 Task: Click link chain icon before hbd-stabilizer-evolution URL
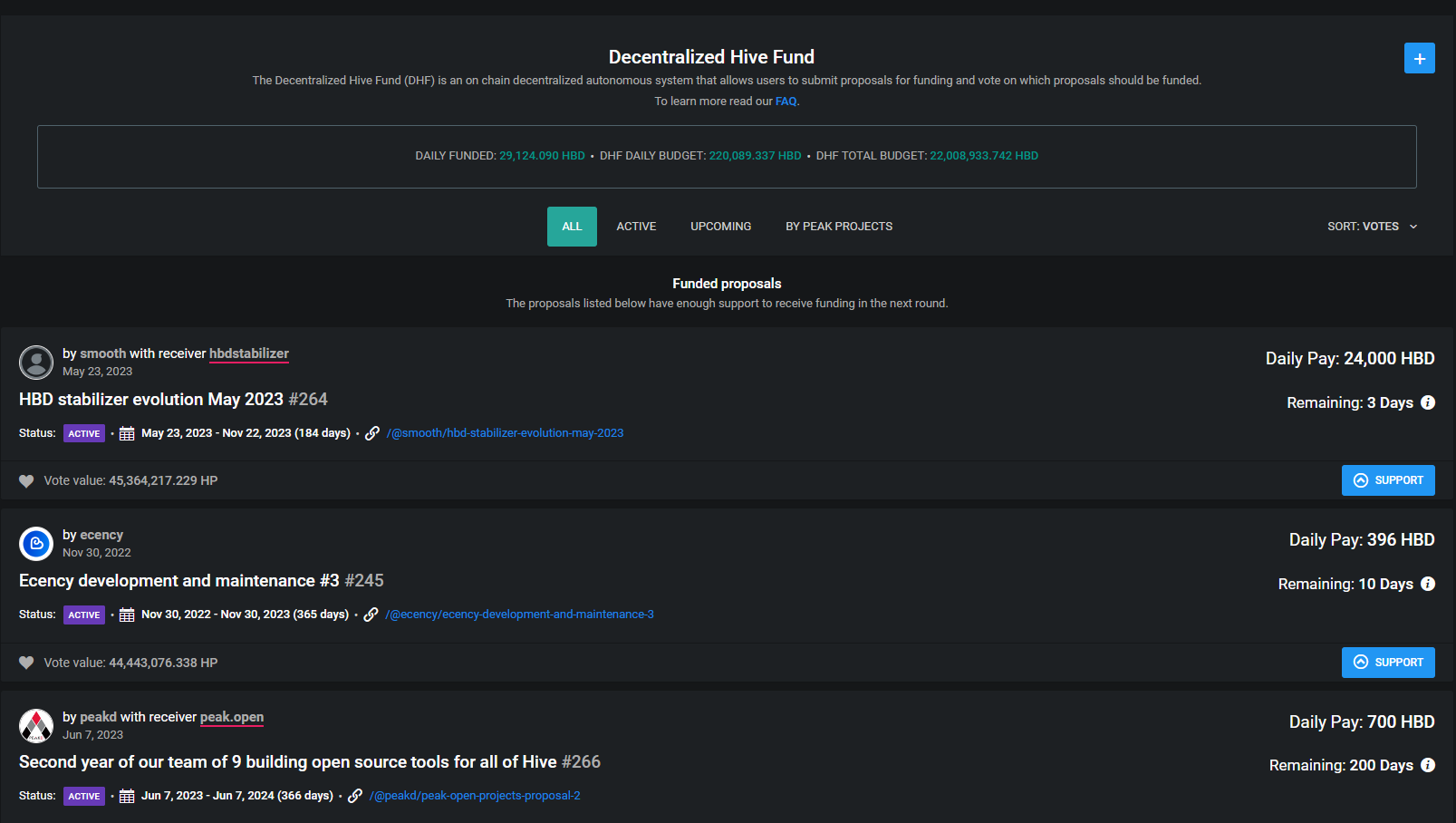372,433
